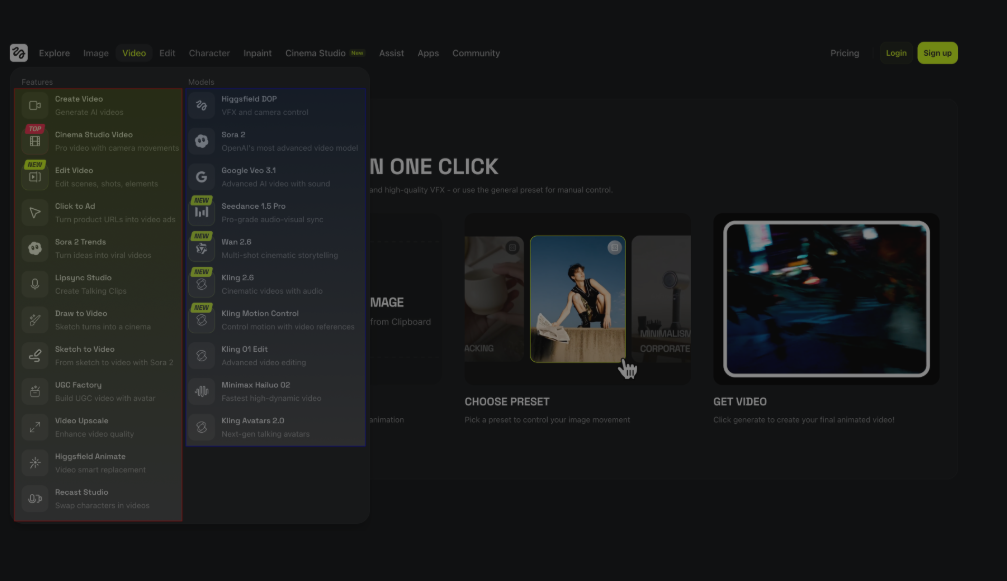Open Kling Avatars 2.0 model label

coord(252,421)
